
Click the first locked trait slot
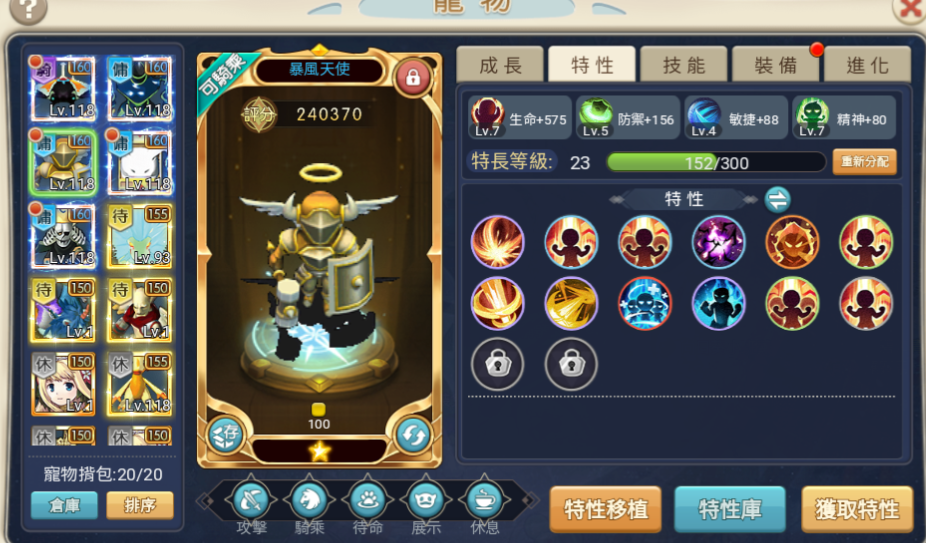point(497,365)
